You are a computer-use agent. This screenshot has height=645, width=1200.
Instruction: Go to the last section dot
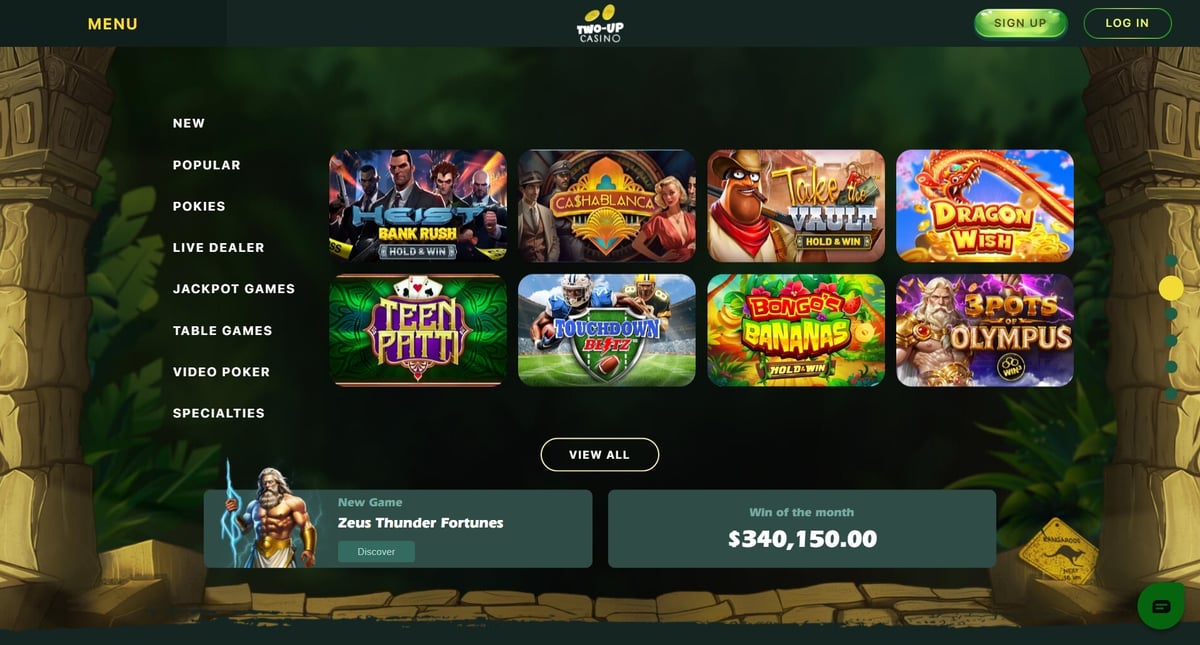(x=1171, y=393)
